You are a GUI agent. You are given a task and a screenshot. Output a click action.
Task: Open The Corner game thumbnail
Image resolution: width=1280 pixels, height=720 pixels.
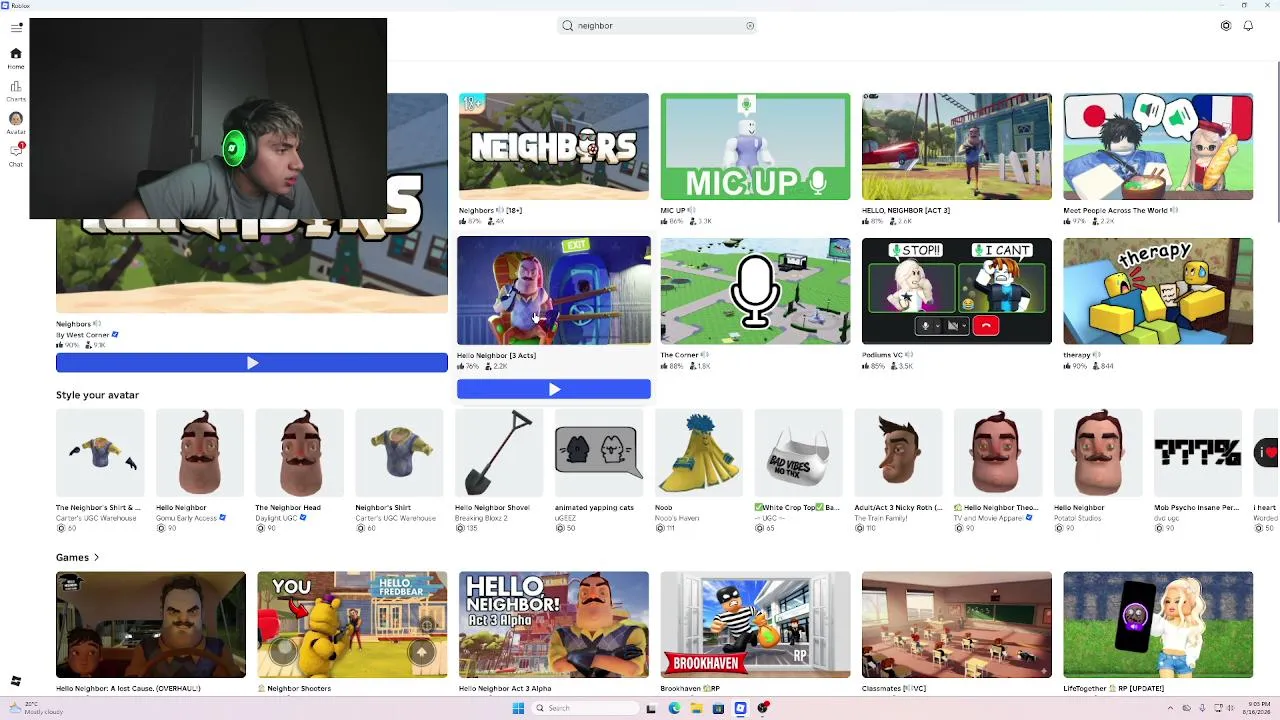[x=755, y=291]
